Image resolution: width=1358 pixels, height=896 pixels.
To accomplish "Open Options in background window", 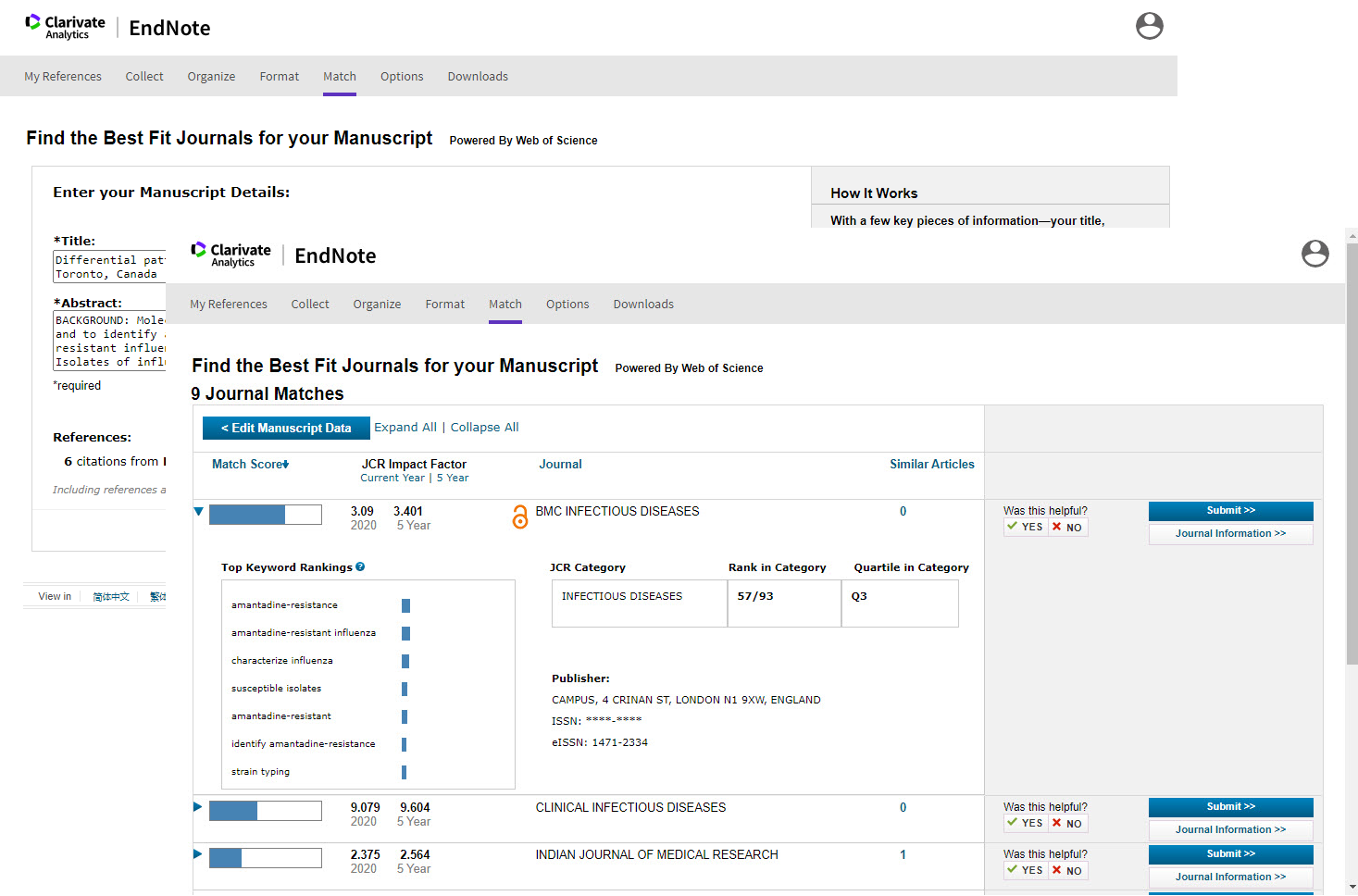I will (402, 76).
